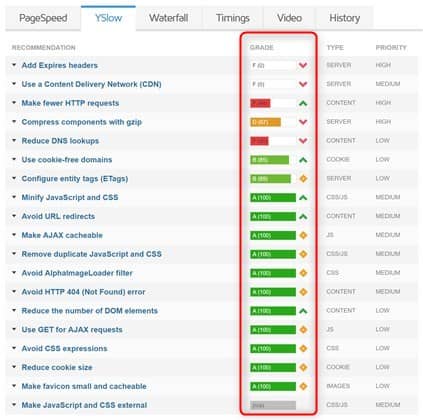Click orange diamond icon for Reduce cookie size
423x420 pixels.
pos(303,368)
